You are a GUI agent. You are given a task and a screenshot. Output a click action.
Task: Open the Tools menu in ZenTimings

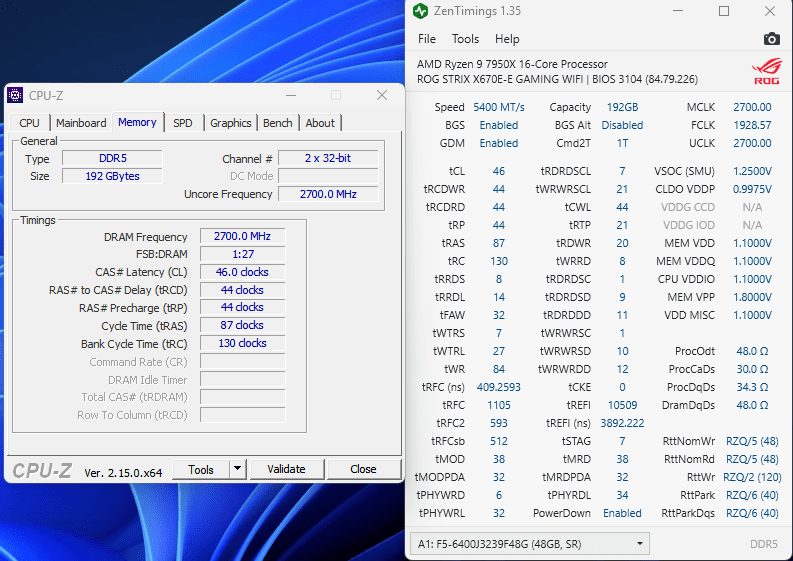tap(465, 39)
